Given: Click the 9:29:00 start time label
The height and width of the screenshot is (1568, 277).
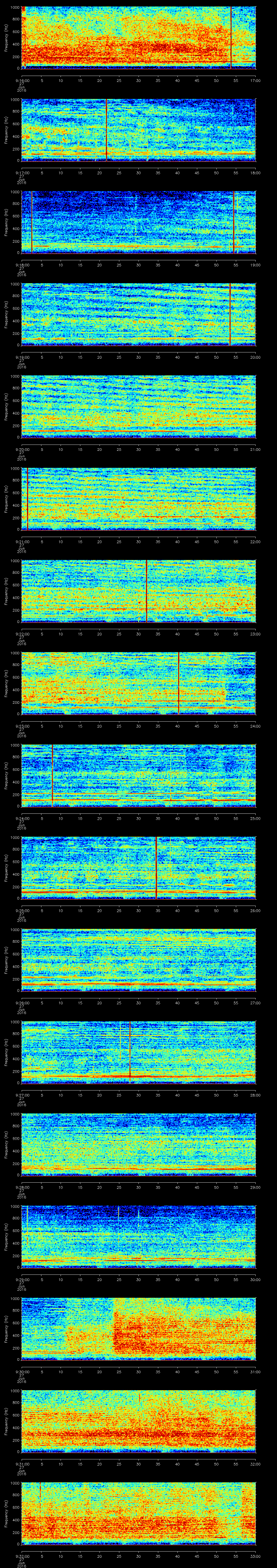Looking at the screenshot, I should pyautogui.click(x=22, y=1279).
